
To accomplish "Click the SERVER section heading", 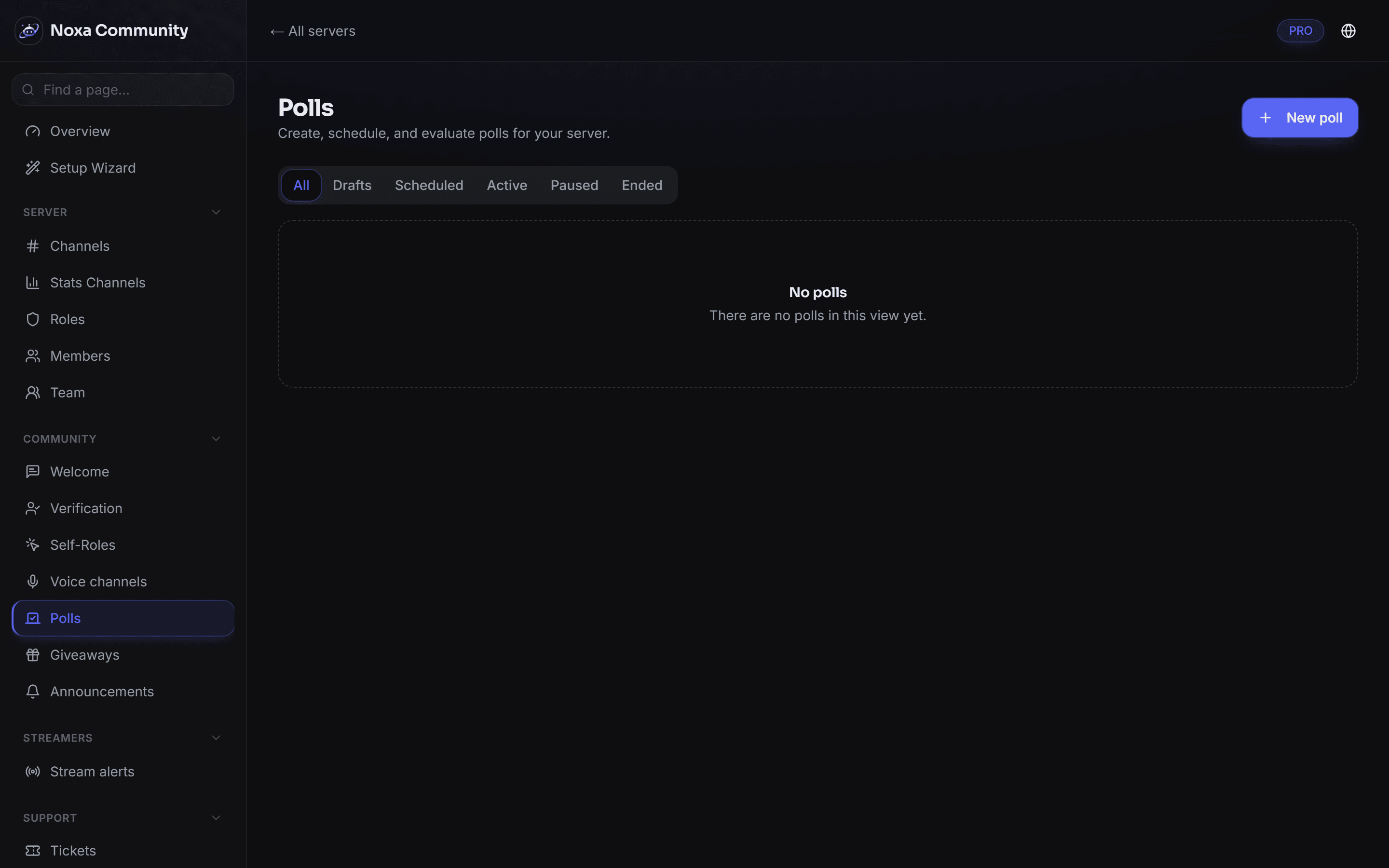I will coord(45,213).
